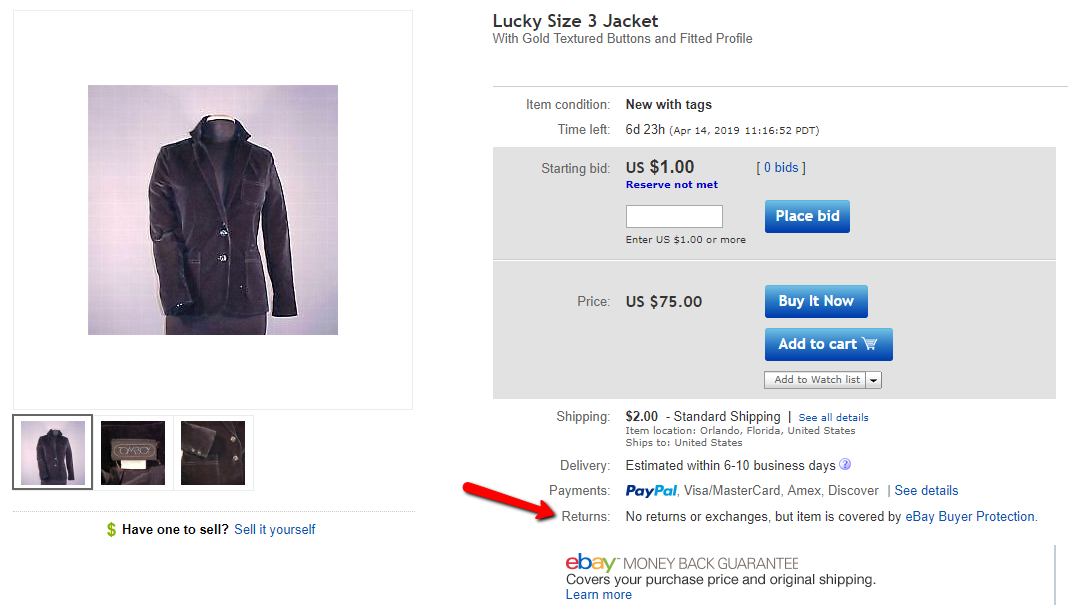Image resolution: width=1068 pixels, height=615 pixels.
Task: Open the Add to Watch list dropdown arrow
Action: coord(873,380)
